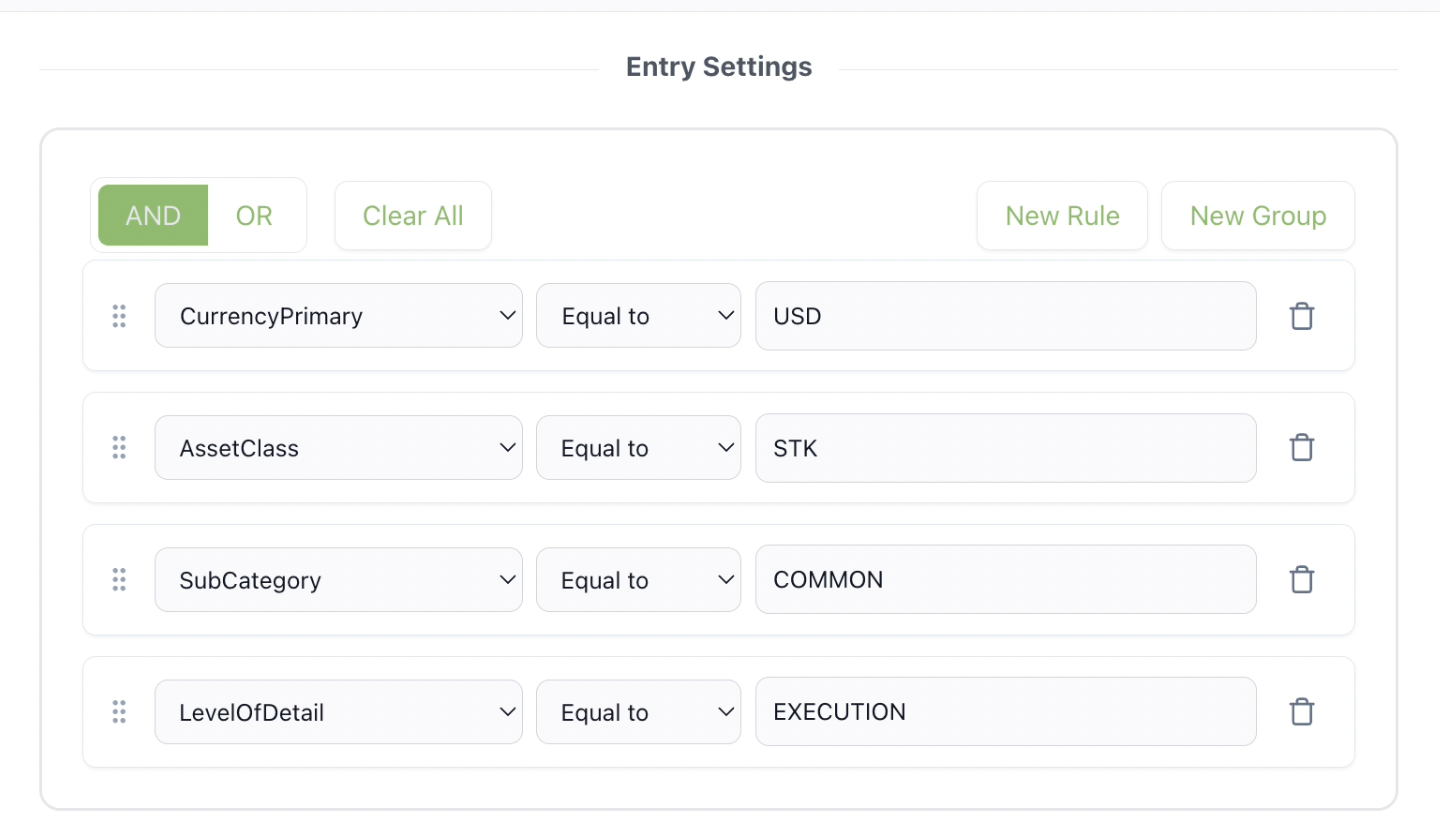Grab the drag handle on the LevelOfDetail rule
The image size is (1440, 830).
119,711
